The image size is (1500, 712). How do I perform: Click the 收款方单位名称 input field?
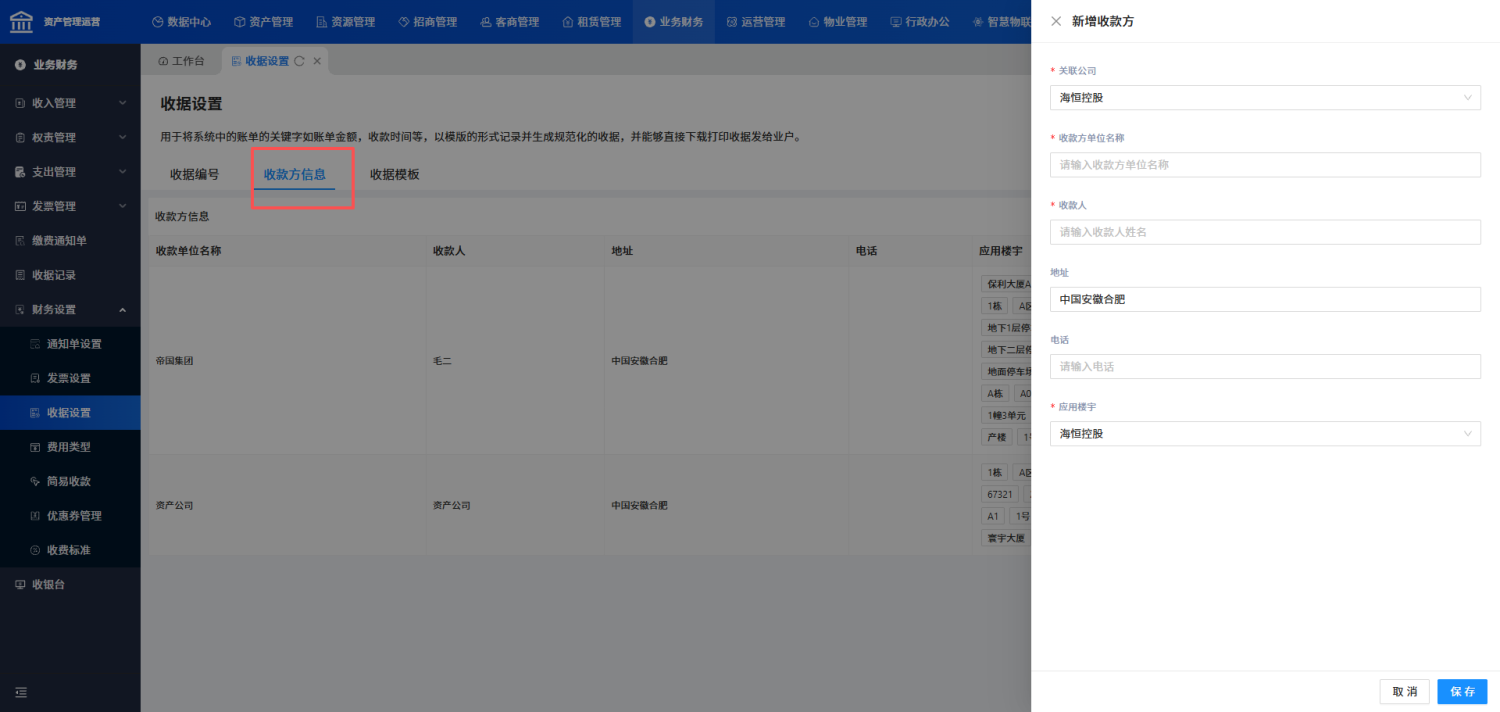click(1265, 165)
